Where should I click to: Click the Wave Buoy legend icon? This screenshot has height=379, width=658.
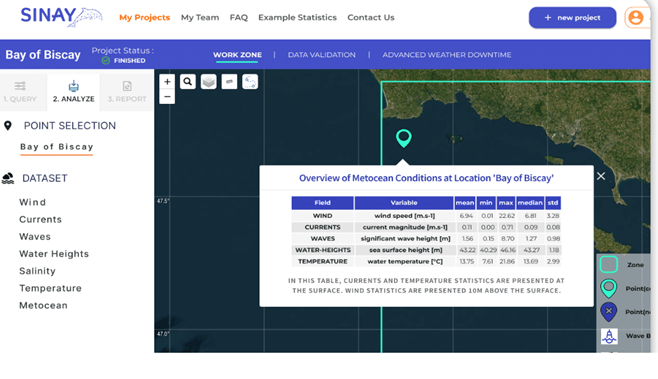coord(609,336)
